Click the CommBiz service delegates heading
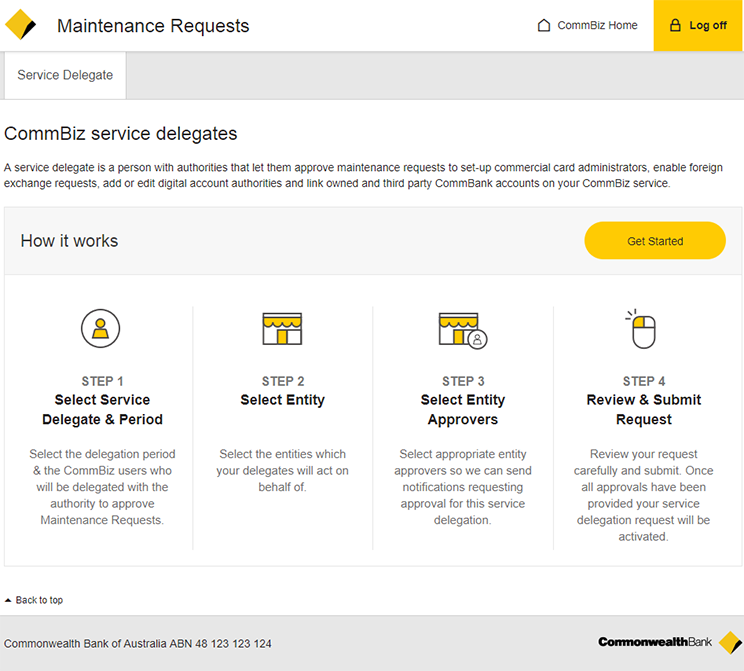Image resolution: width=744 pixels, height=671 pixels. click(121, 134)
